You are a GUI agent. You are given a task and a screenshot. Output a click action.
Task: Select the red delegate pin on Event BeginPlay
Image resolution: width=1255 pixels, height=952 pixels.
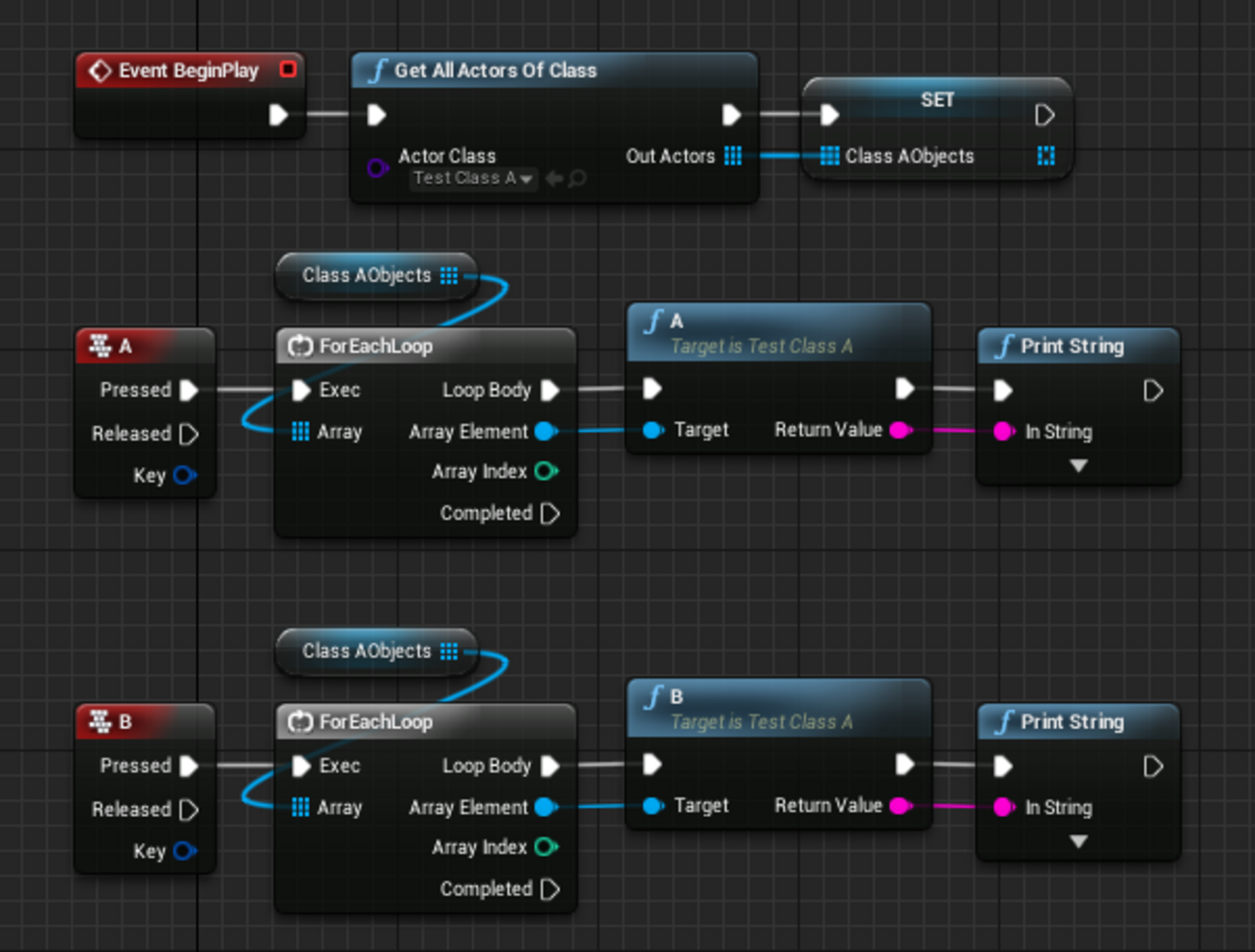288,70
